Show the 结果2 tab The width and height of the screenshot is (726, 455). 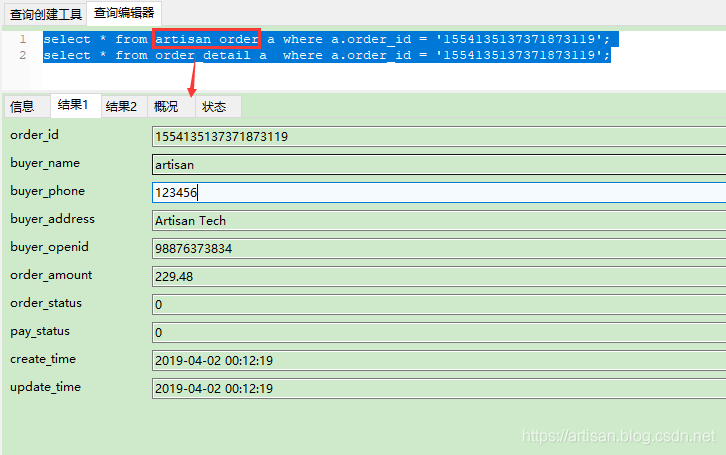122,106
